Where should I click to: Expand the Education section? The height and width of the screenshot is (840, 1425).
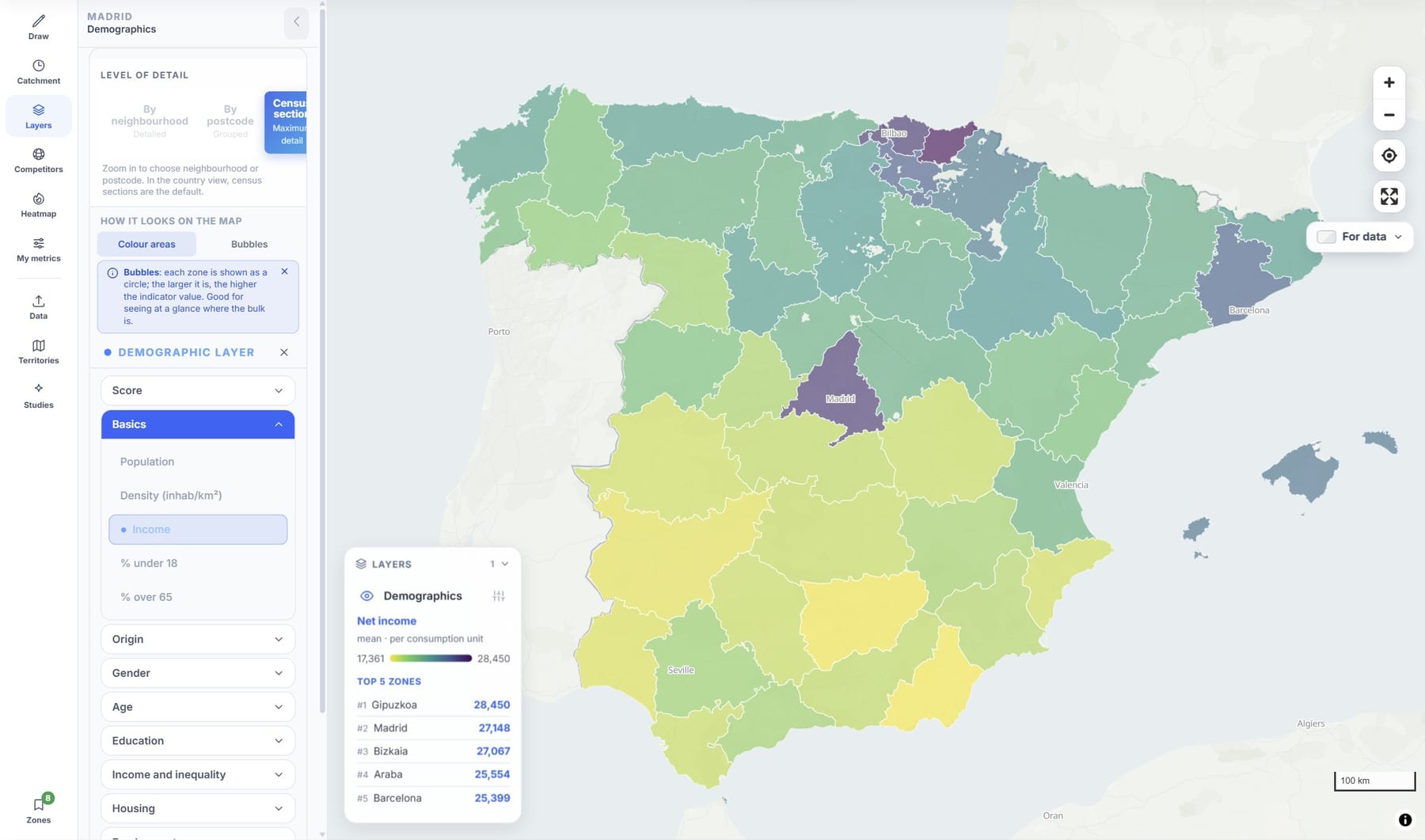point(198,740)
